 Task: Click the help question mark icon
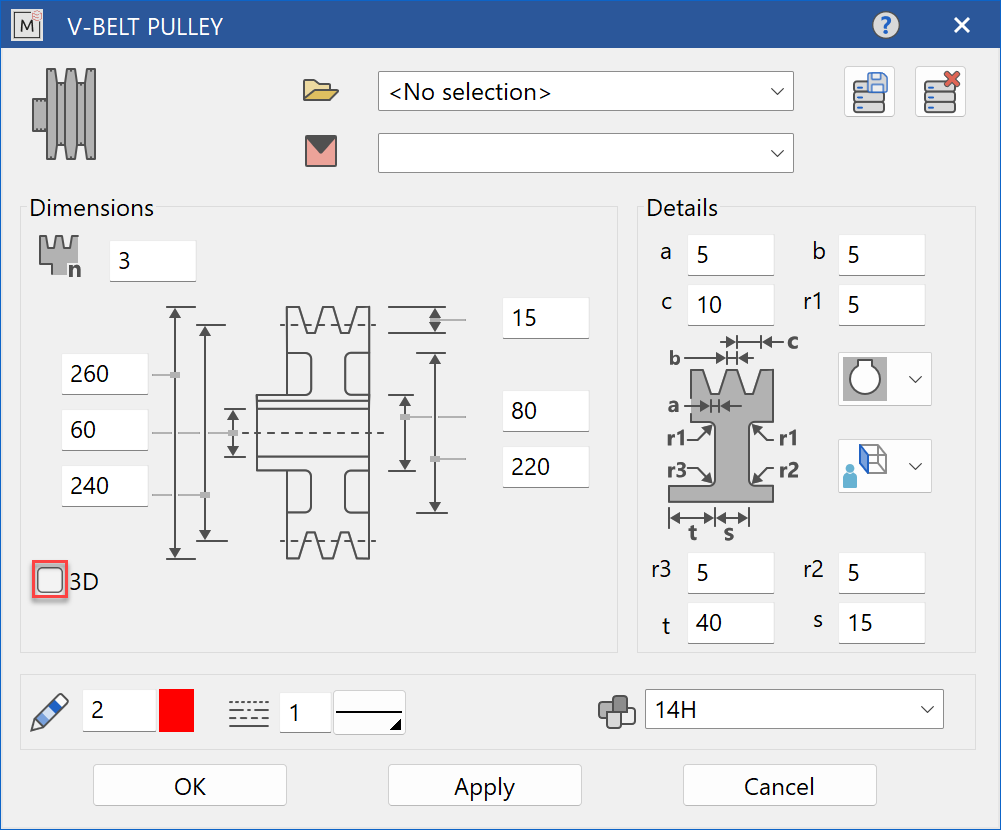coord(885,26)
